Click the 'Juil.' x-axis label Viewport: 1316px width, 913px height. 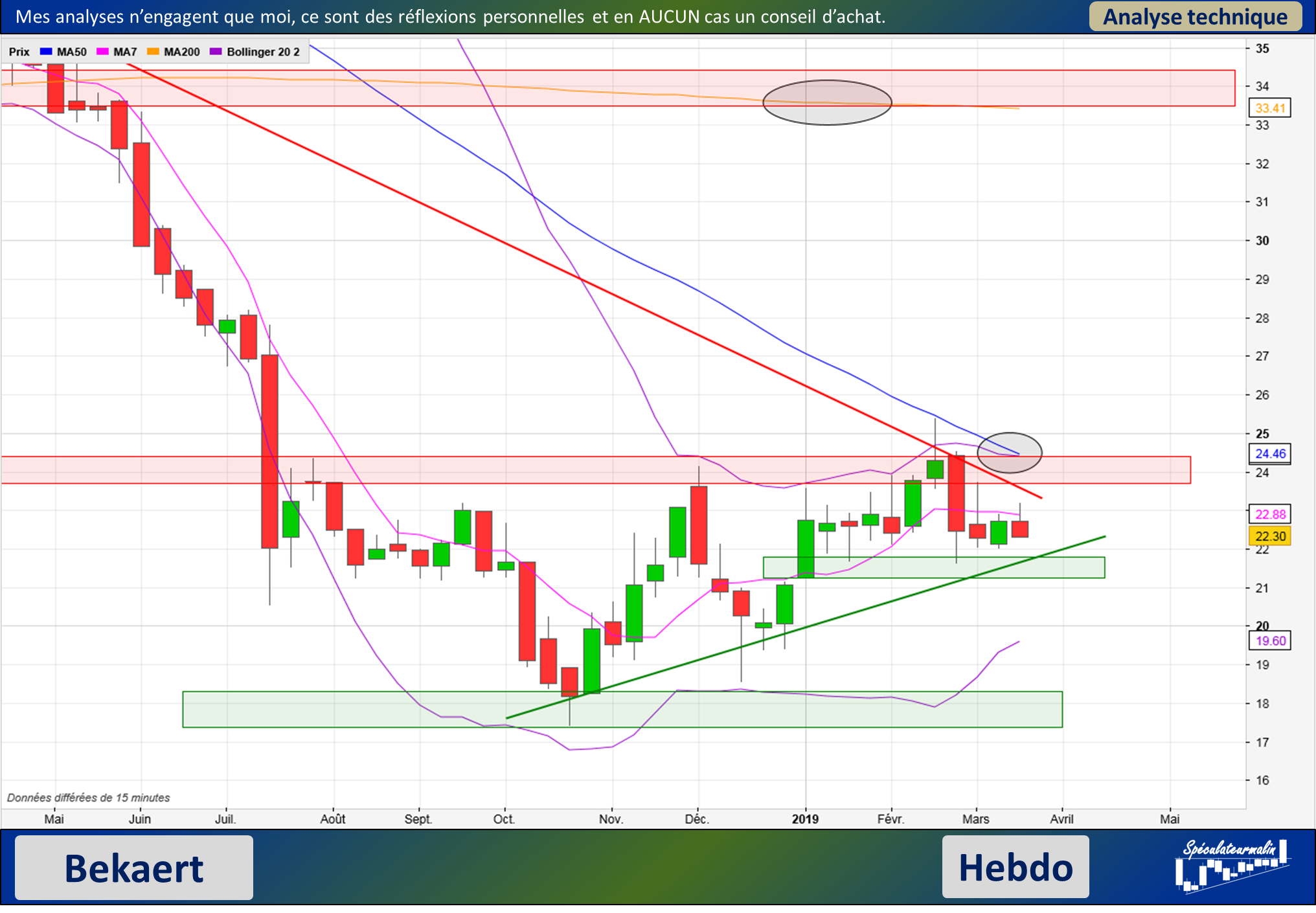pos(225,819)
